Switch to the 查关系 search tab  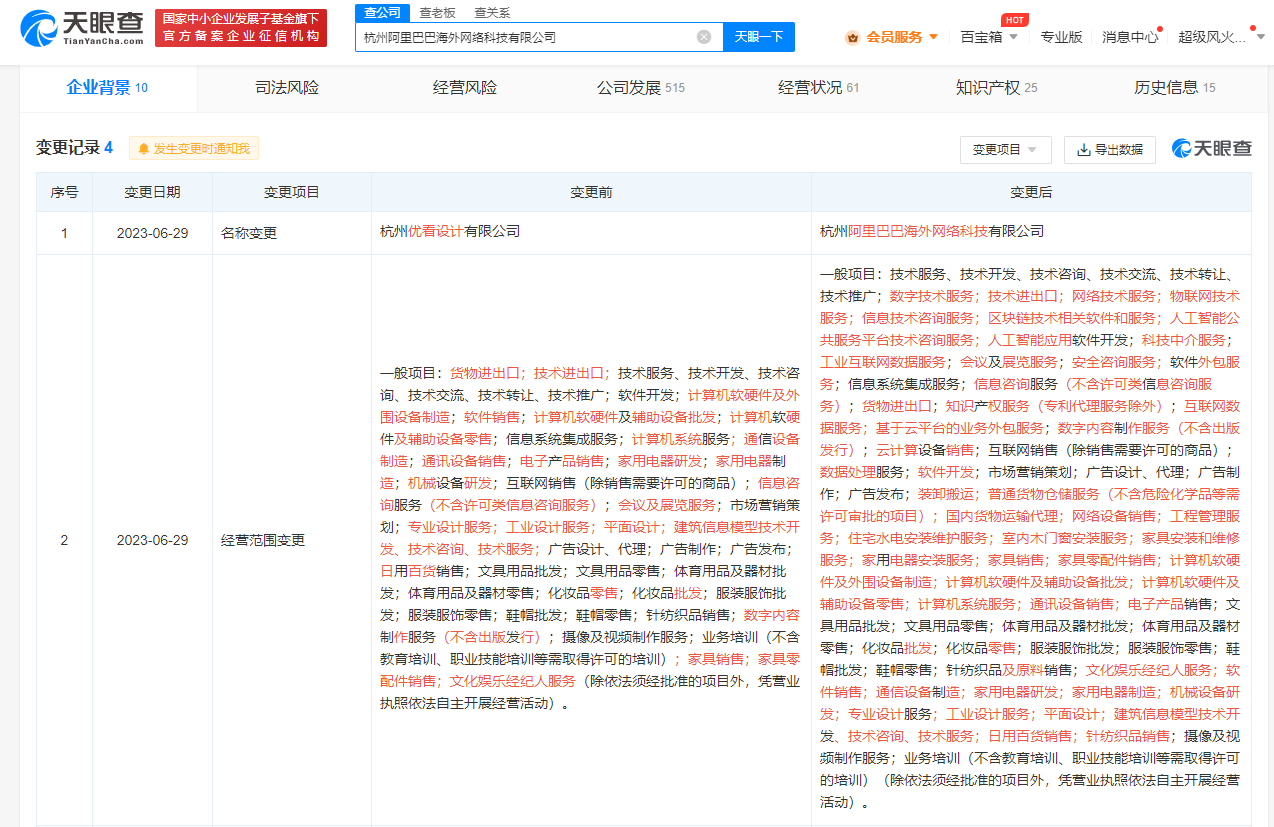492,12
